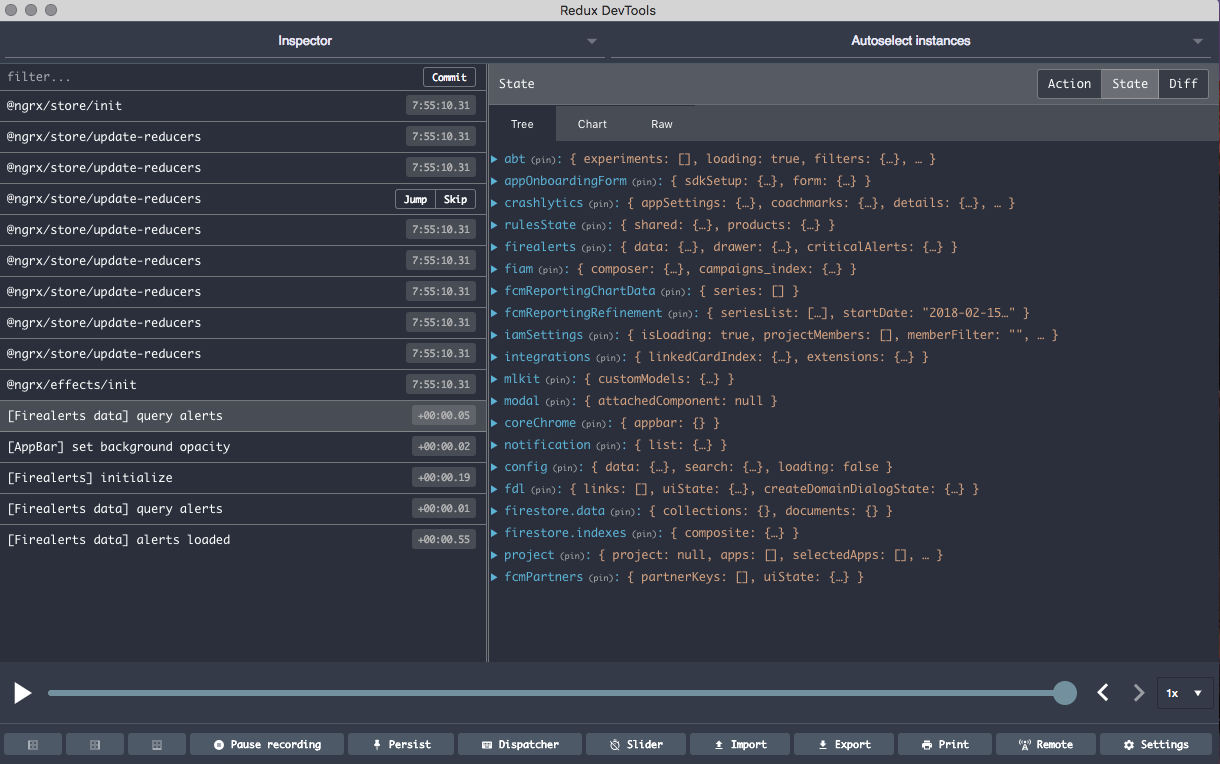The image size is (1220, 764).
Task: Open the Autoselect instances dropdown
Action: [x=910, y=41]
